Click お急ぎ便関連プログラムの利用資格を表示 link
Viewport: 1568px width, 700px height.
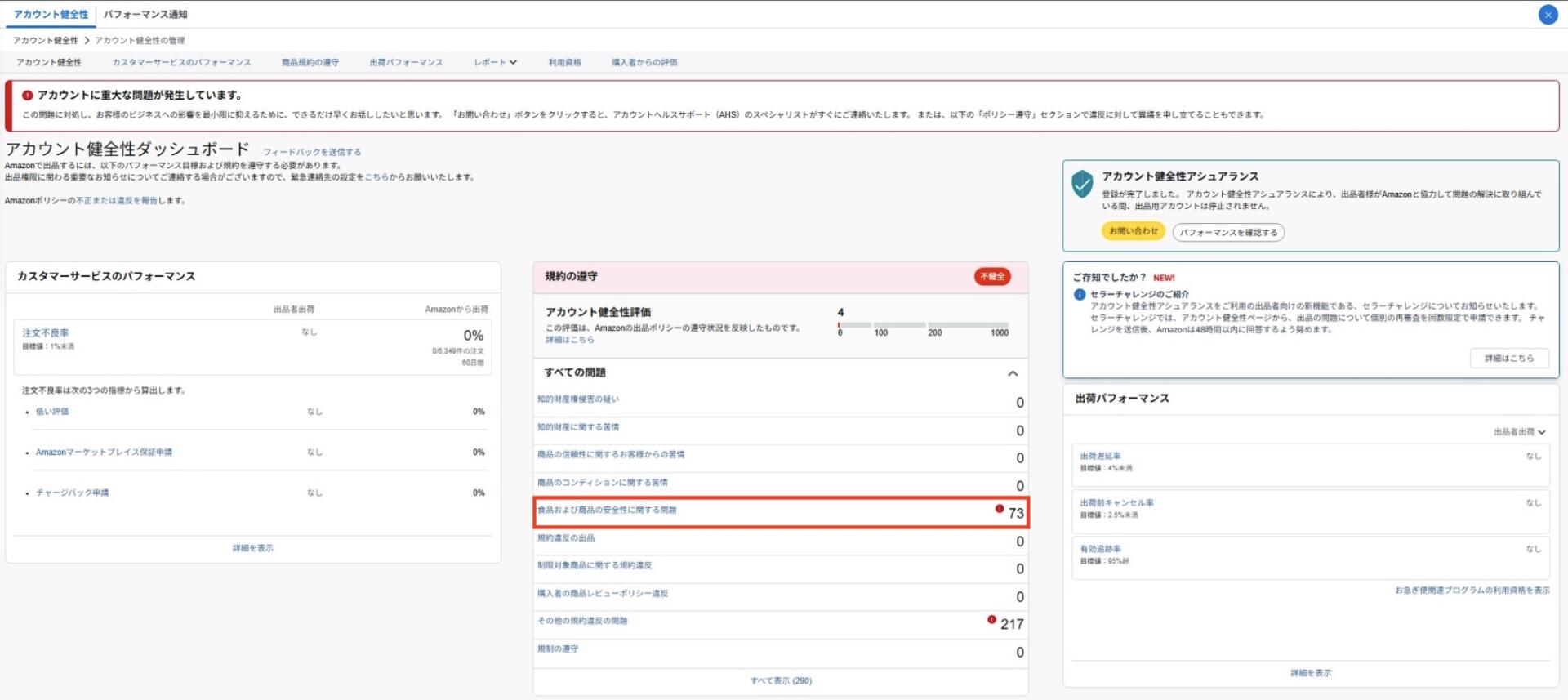(x=1472, y=591)
